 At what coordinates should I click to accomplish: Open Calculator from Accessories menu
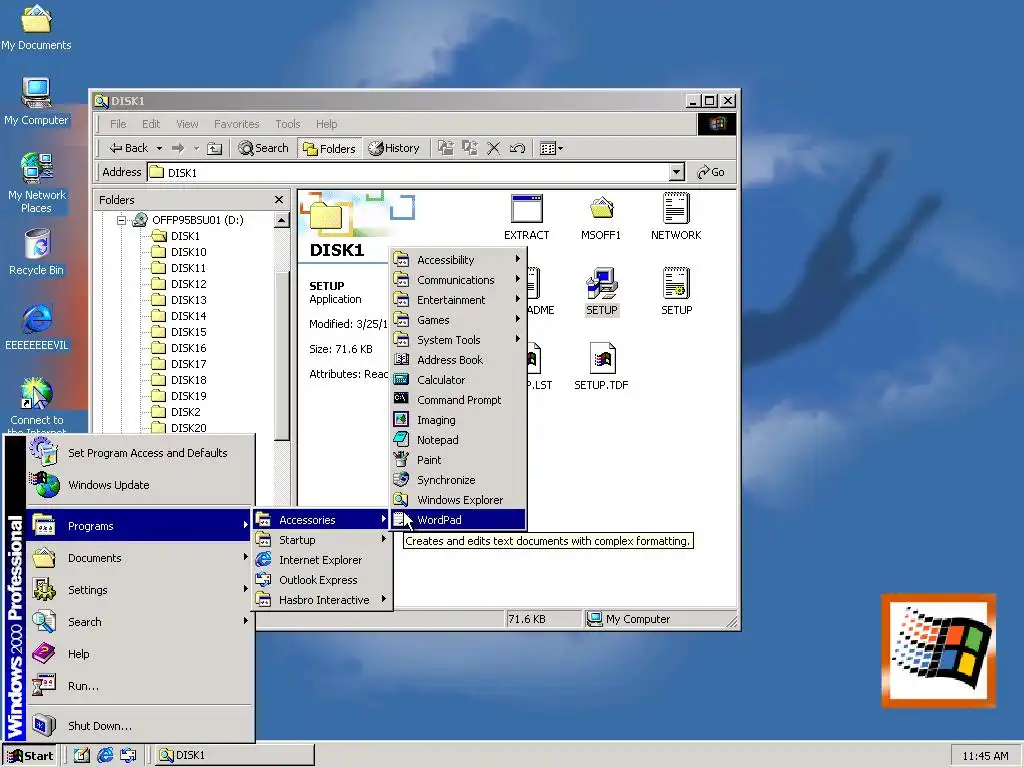click(458, 380)
